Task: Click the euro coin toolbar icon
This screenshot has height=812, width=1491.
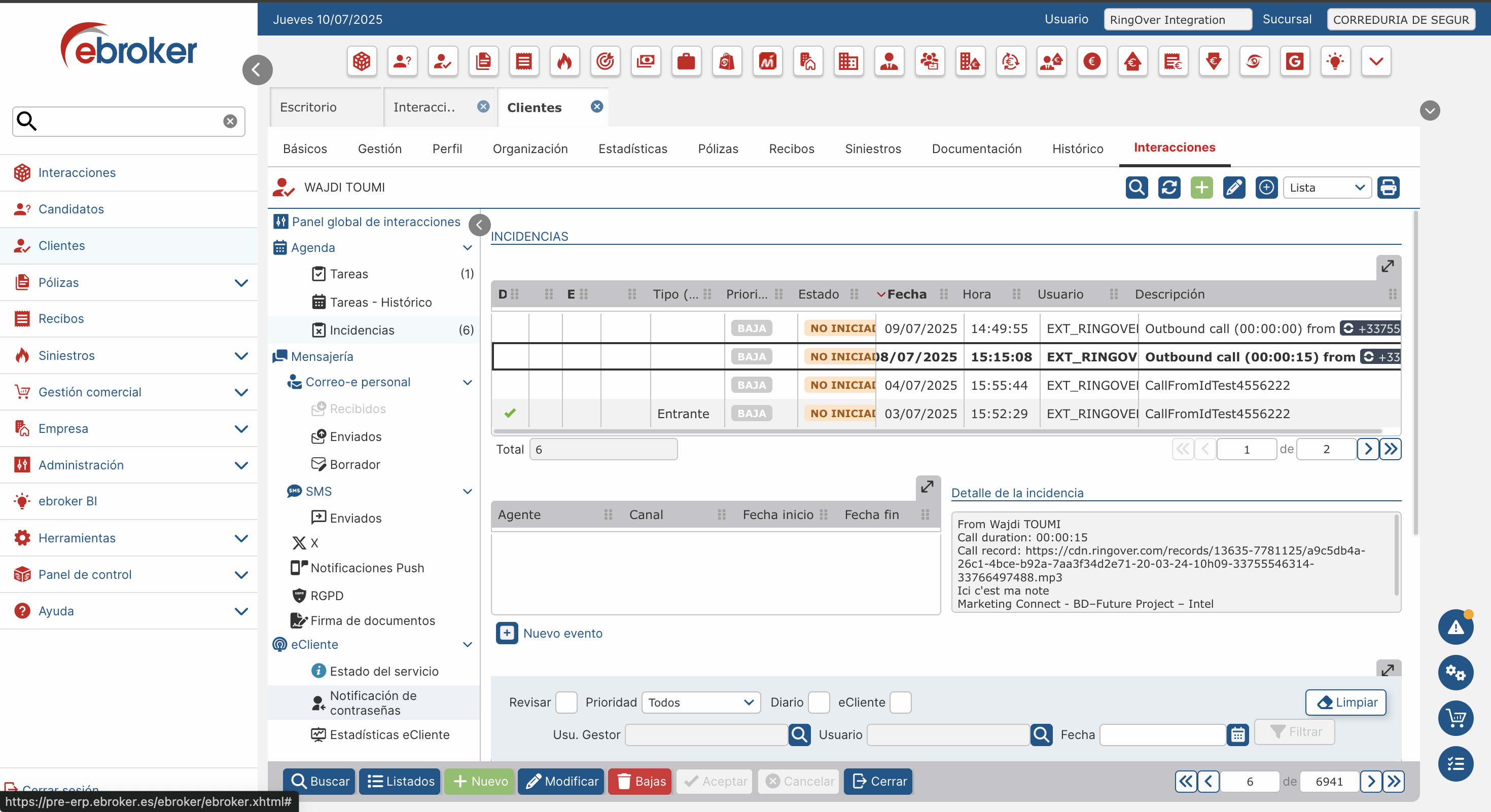Action: 1092,61
